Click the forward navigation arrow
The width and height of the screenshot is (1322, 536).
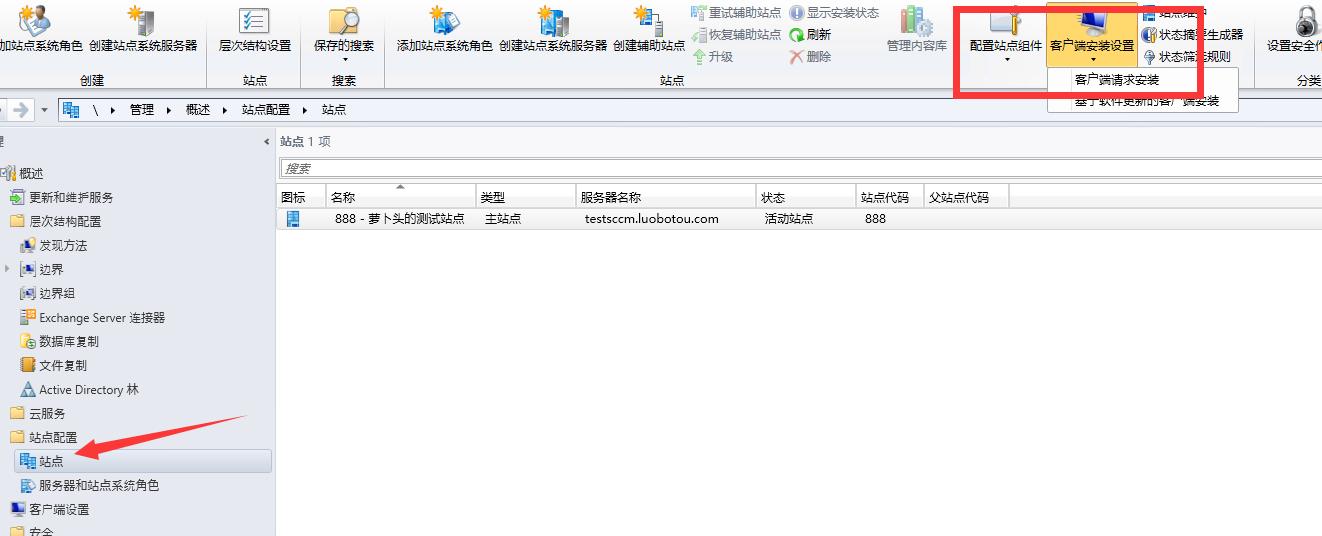point(21,110)
